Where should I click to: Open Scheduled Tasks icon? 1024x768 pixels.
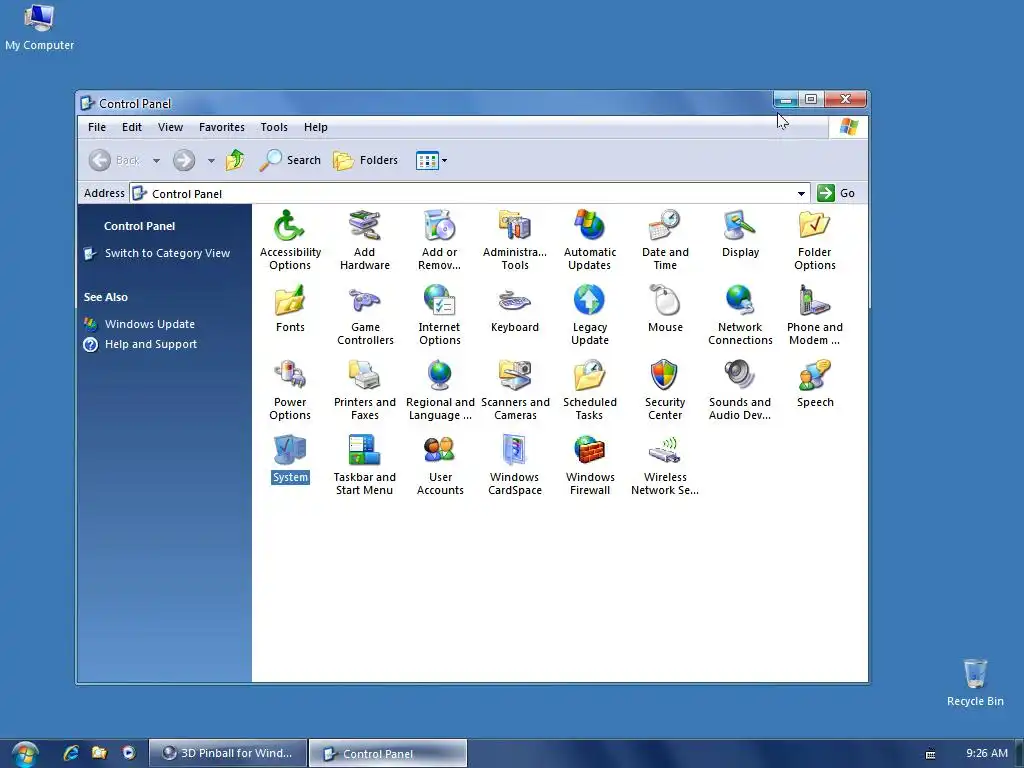(590, 390)
